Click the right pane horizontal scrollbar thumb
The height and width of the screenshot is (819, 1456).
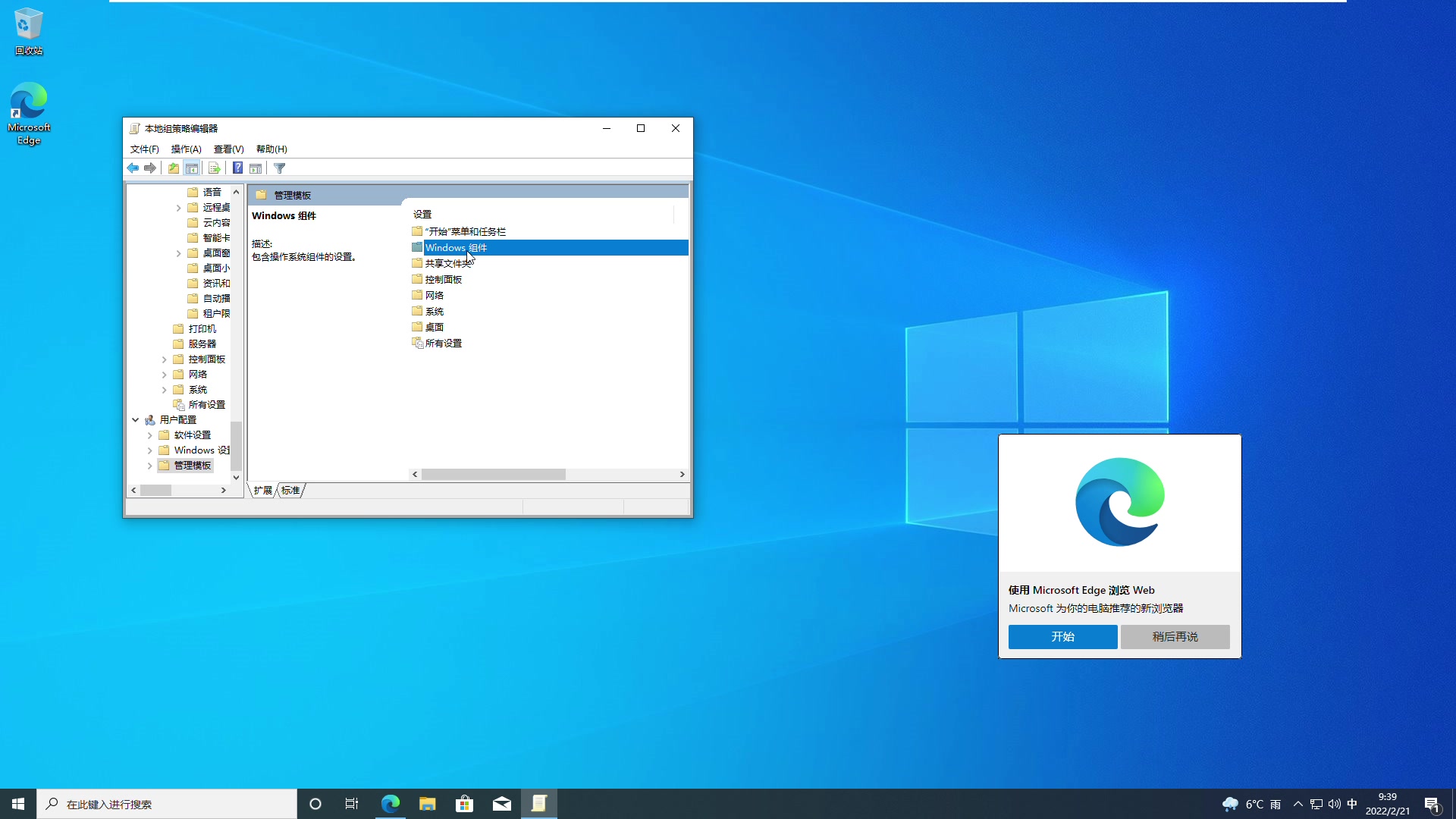tap(494, 475)
